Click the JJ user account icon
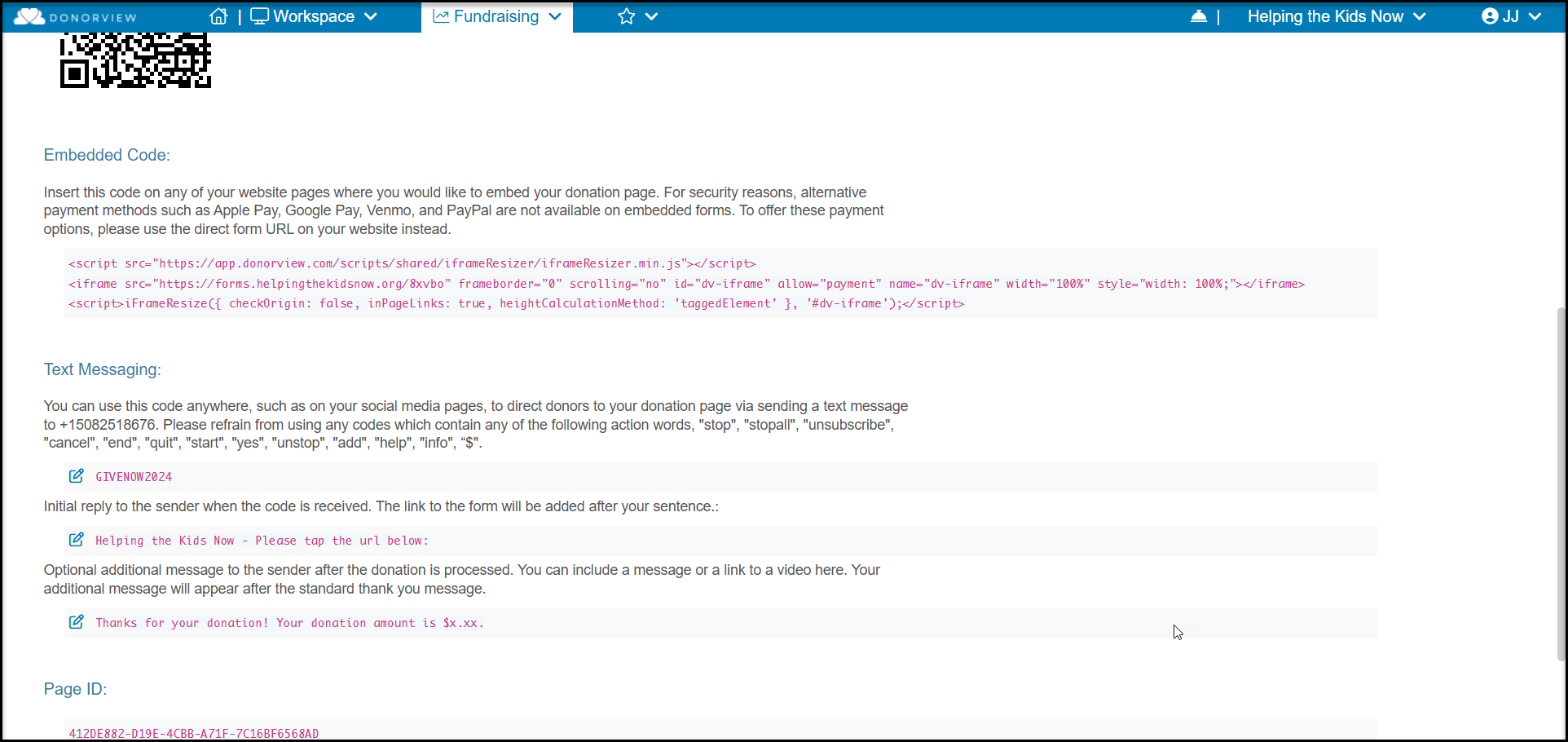This screenshot has height=742, width=1568. [x=1490, y=16]
